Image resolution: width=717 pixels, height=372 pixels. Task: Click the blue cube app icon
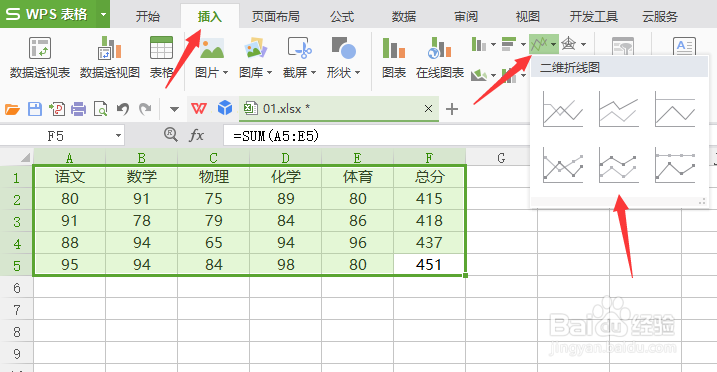[225, 108]
